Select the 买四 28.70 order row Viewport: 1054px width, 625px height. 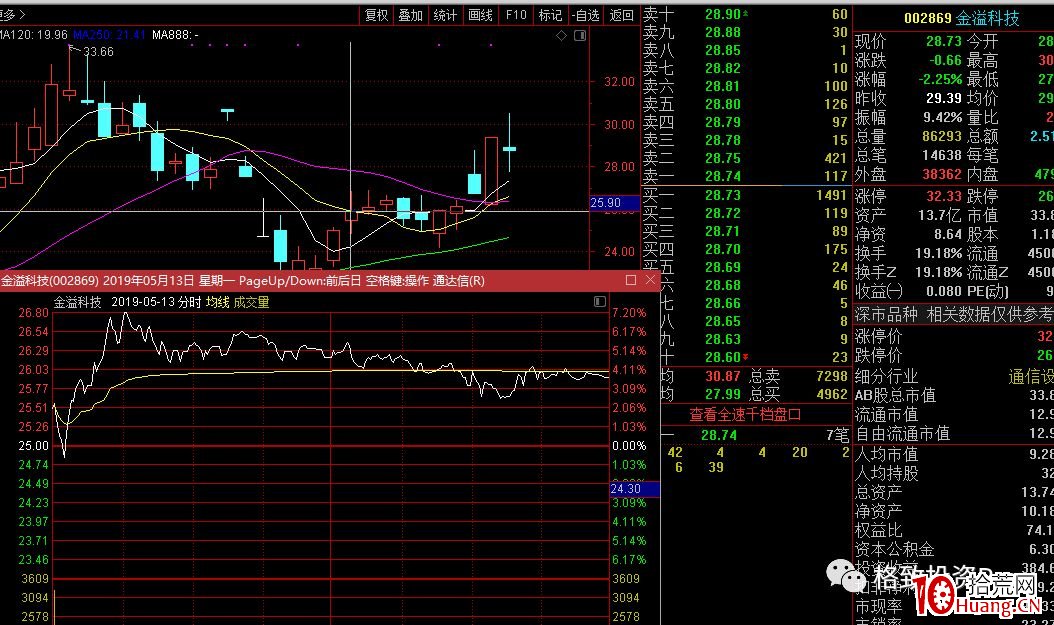click(746, 249)
